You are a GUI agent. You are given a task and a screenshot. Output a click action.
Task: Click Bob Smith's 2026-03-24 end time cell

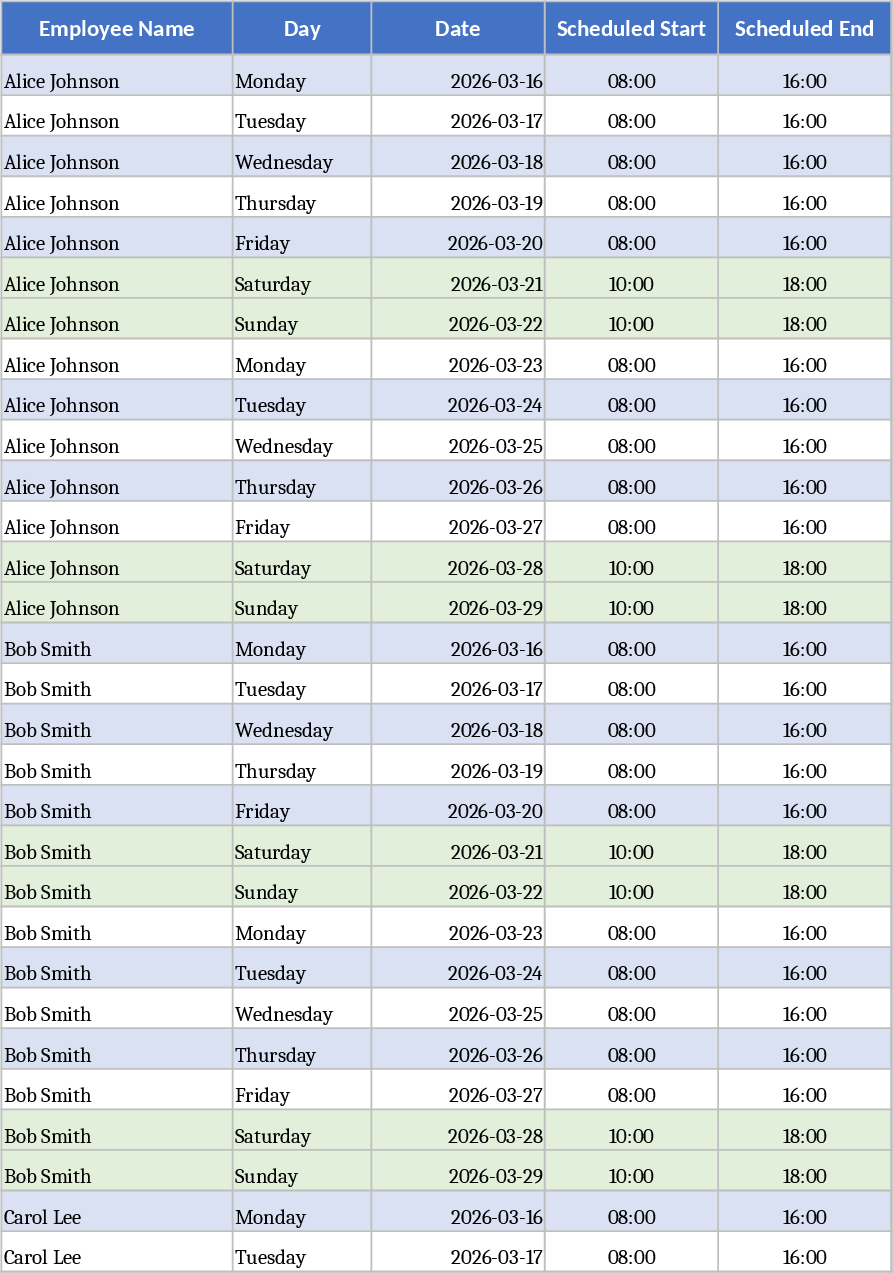(804, 973)
